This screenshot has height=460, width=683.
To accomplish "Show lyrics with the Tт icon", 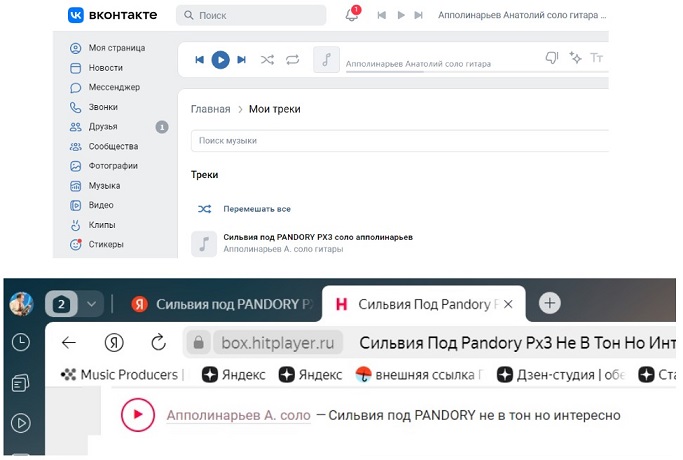I will tap(596, 58).
